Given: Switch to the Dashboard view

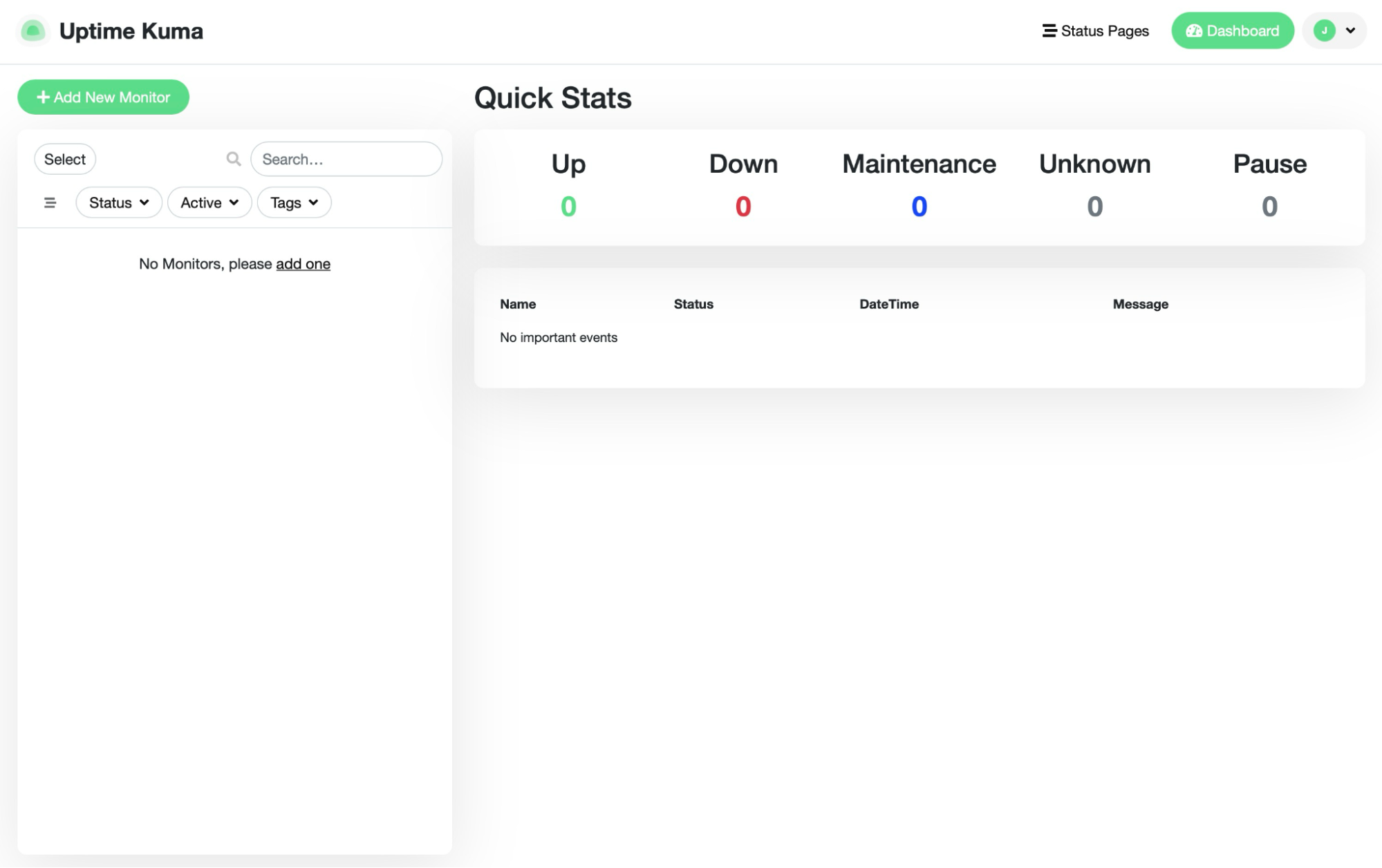Looking at the screenshot, I should point(1232,30).
